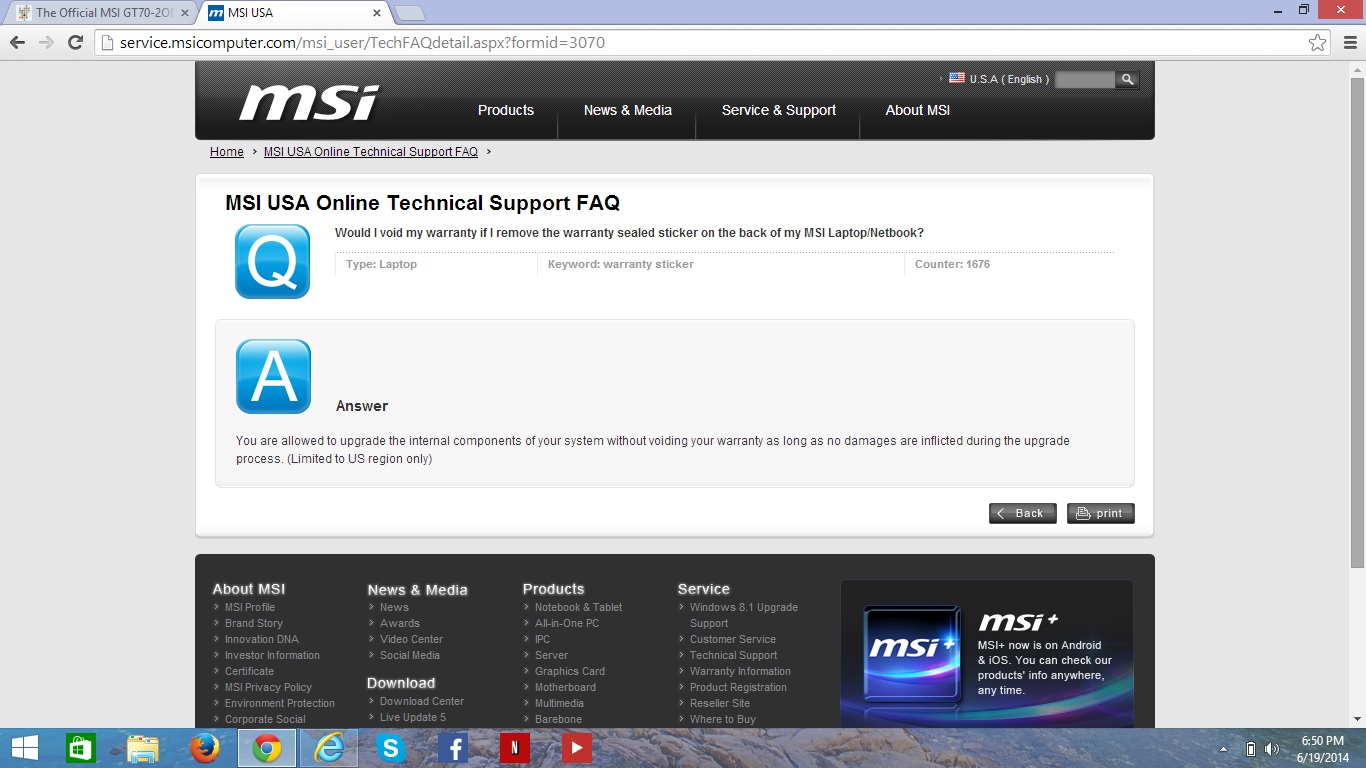Open the Products menu
Image resolution: width=1366 pixels, height=768 pixels.
tap(506, 110)
